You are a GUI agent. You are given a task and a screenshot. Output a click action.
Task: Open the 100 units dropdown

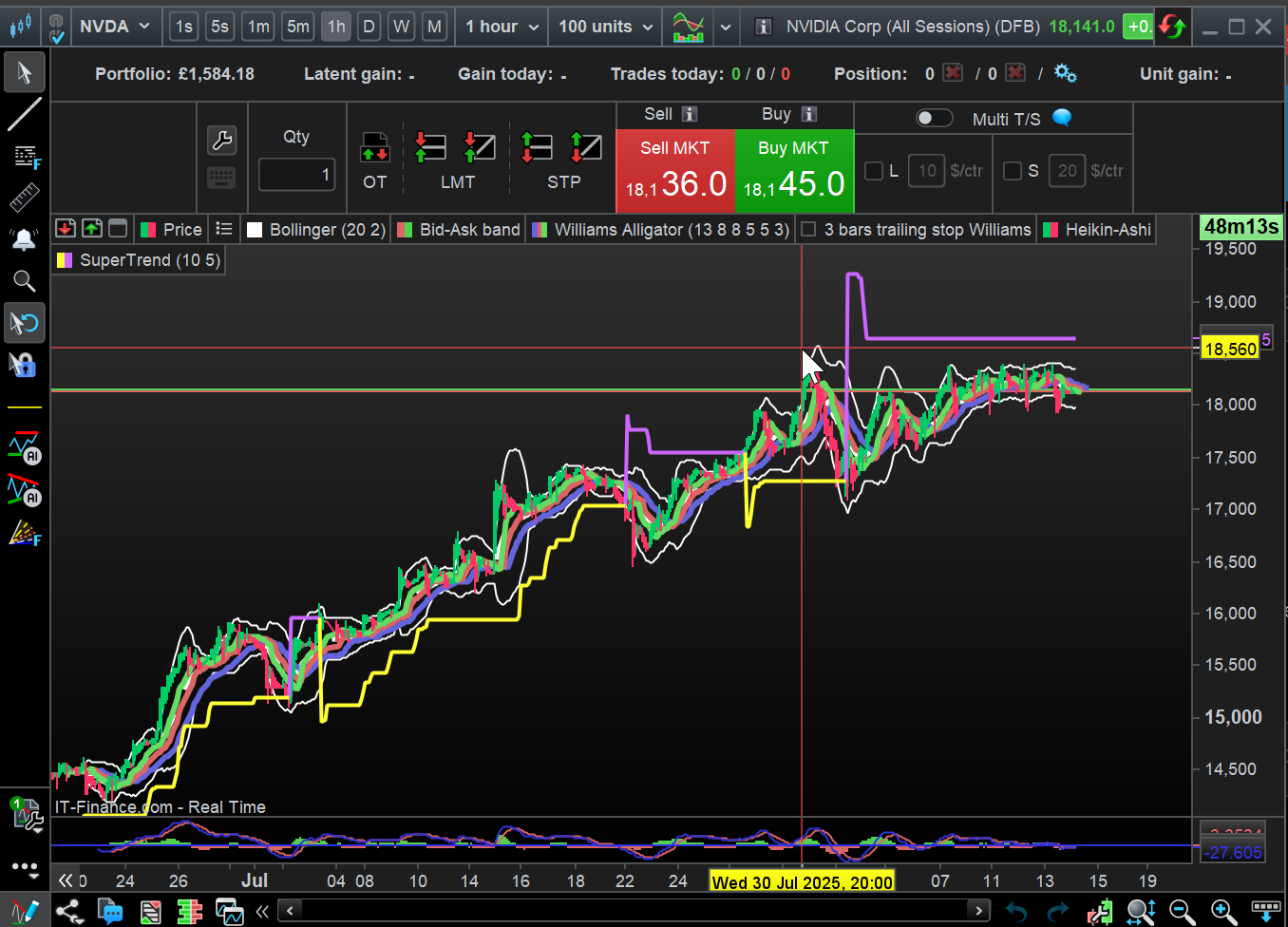(x=605, y=27)
